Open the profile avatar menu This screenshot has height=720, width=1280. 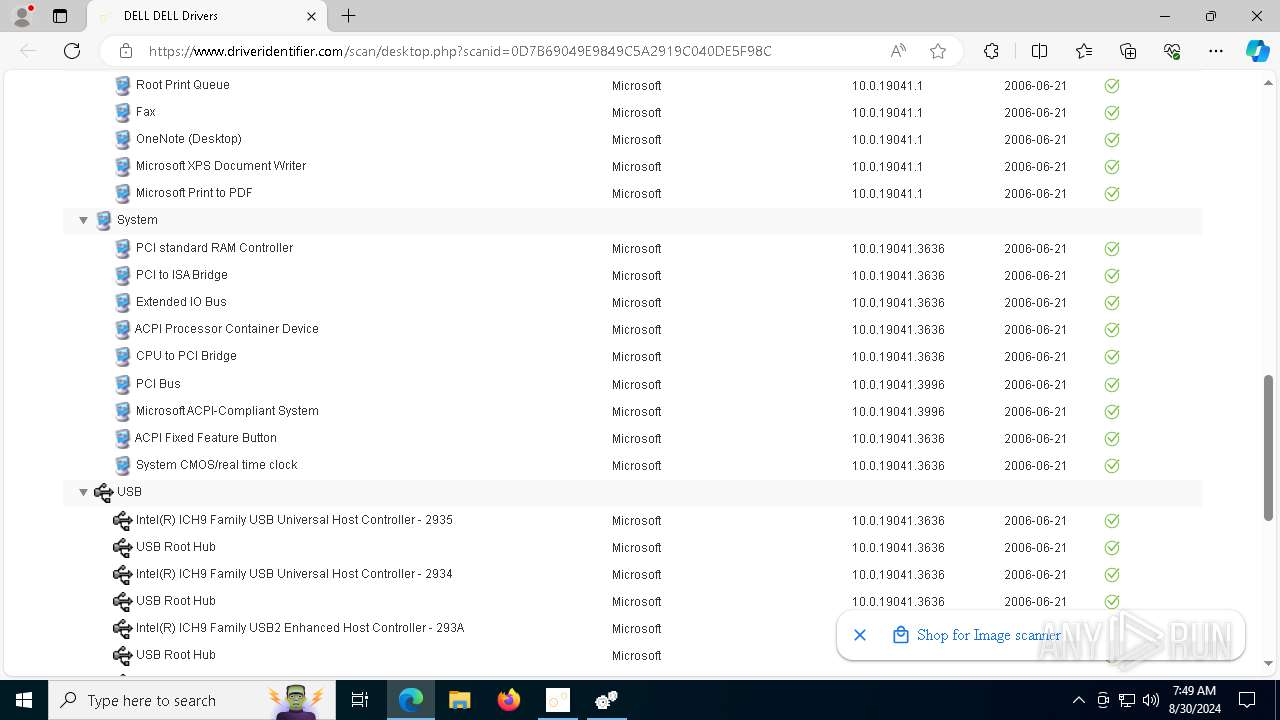tap(21, 16)
